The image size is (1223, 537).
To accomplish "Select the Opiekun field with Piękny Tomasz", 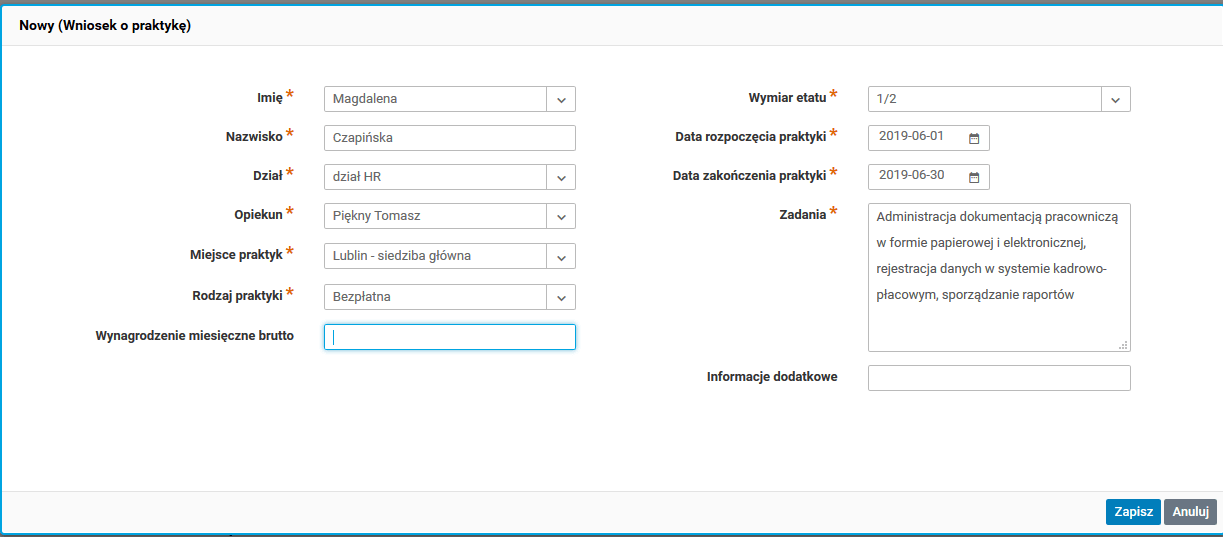I will point(435,216).
